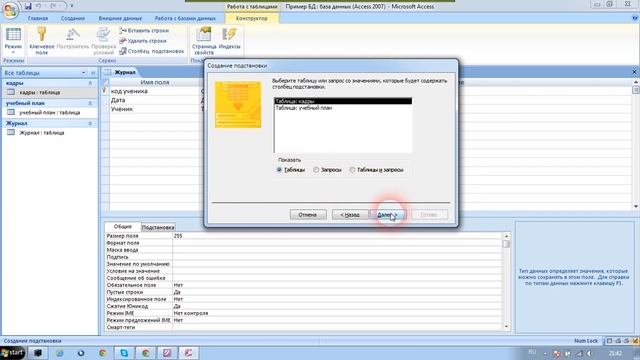Click the taskbar clock
This screenshot has height=360, width=640.
point(616,353)
